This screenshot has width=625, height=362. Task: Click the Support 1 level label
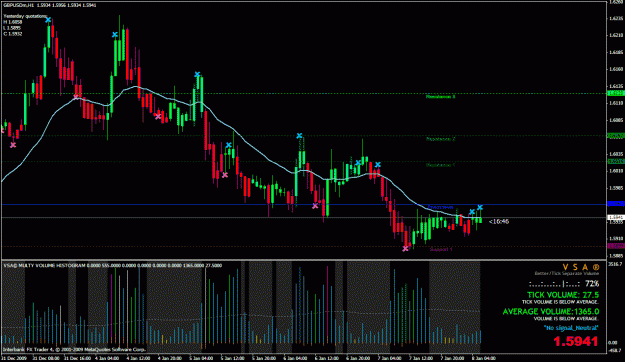[441, 250]
